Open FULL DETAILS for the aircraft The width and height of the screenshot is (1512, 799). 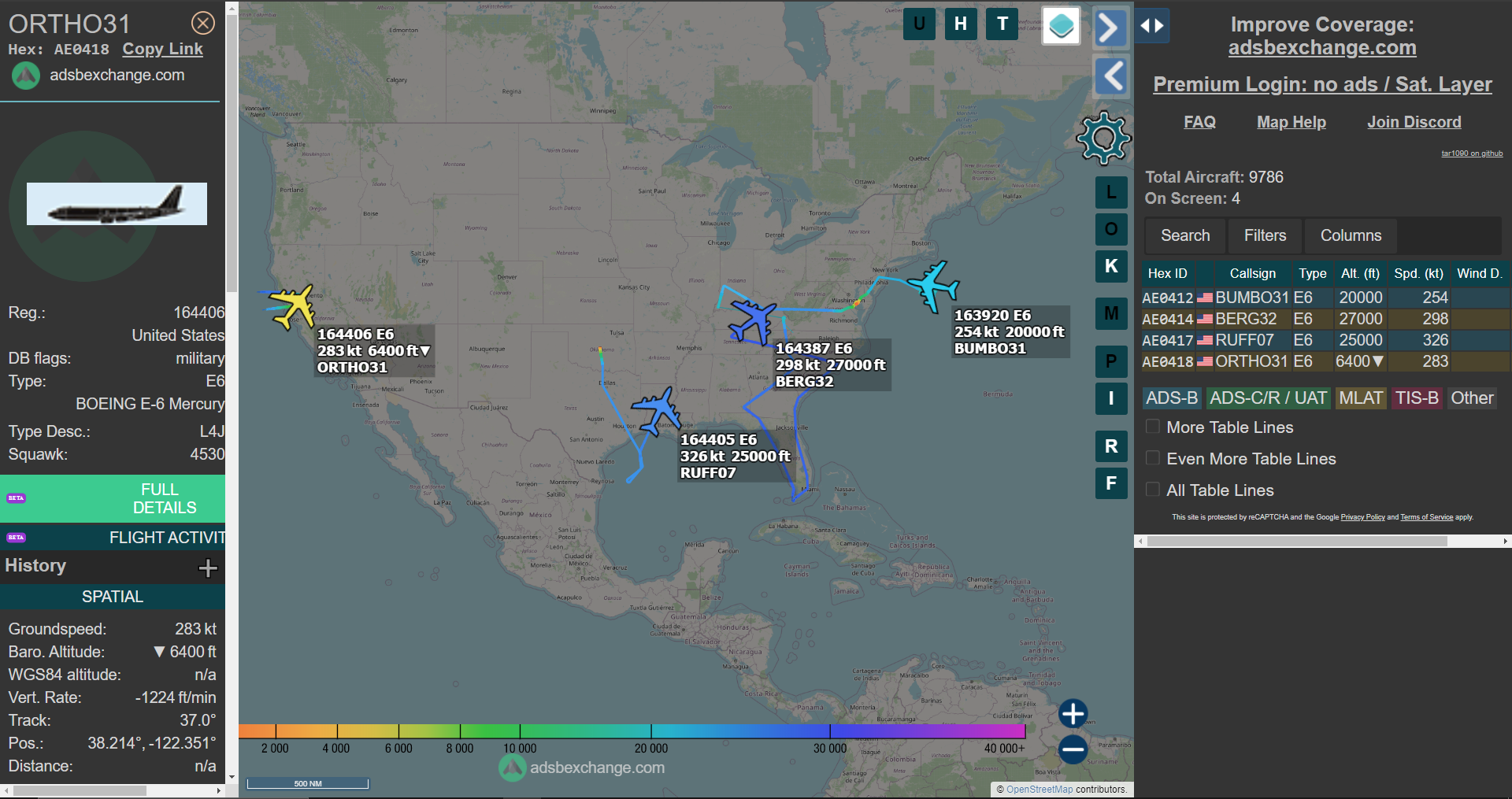tap(113, 498)
